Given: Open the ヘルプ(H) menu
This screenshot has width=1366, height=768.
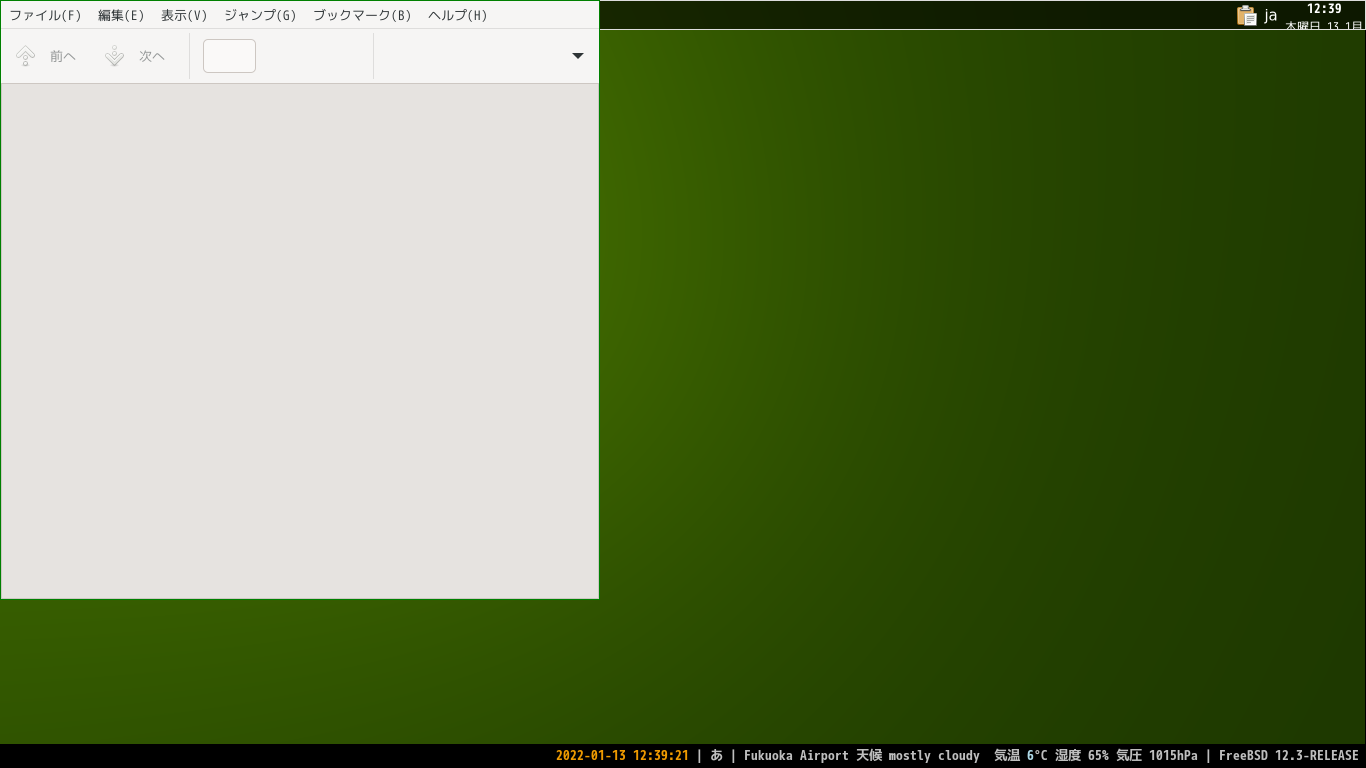Looking at the screenshot, I should tap(458, 15).
